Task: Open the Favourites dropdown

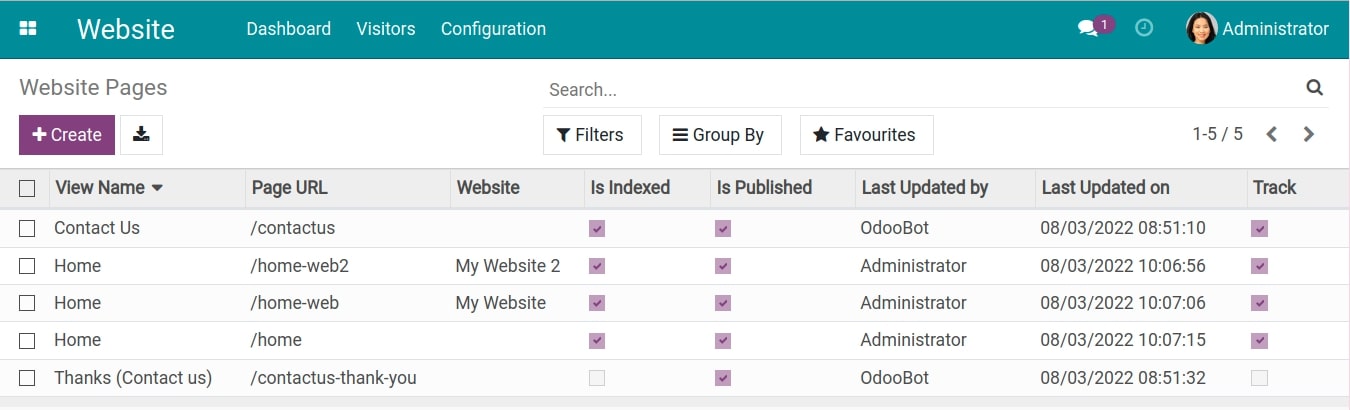Action: [865, 135]
